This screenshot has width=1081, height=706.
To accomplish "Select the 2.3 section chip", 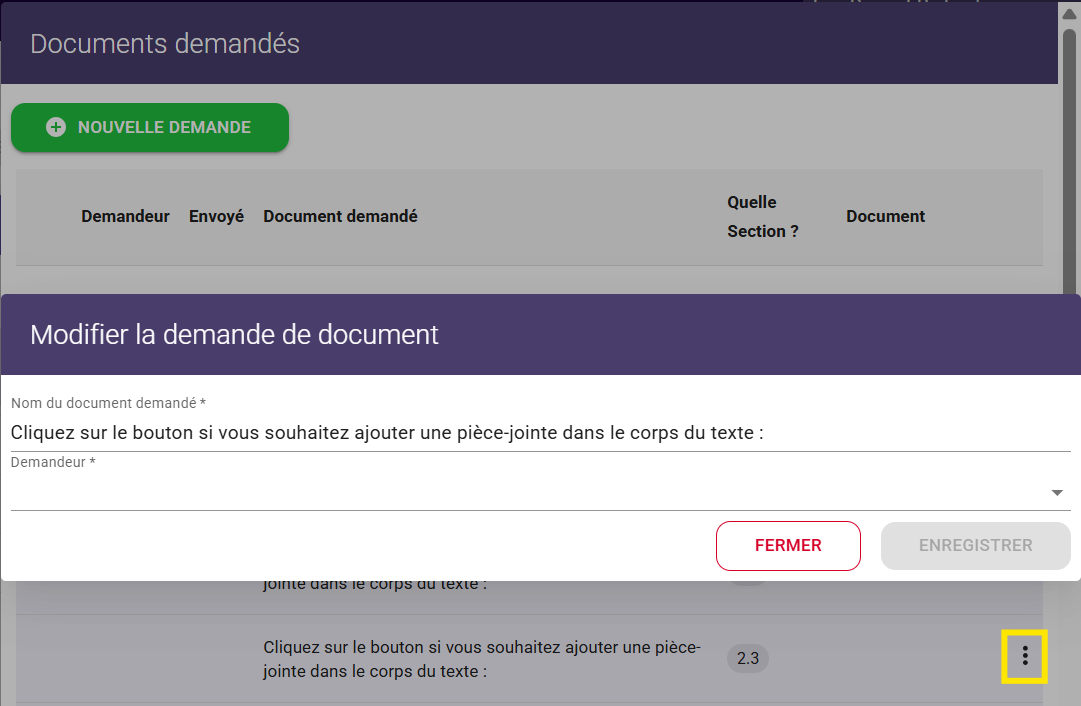I will click(x=748, y=658).
